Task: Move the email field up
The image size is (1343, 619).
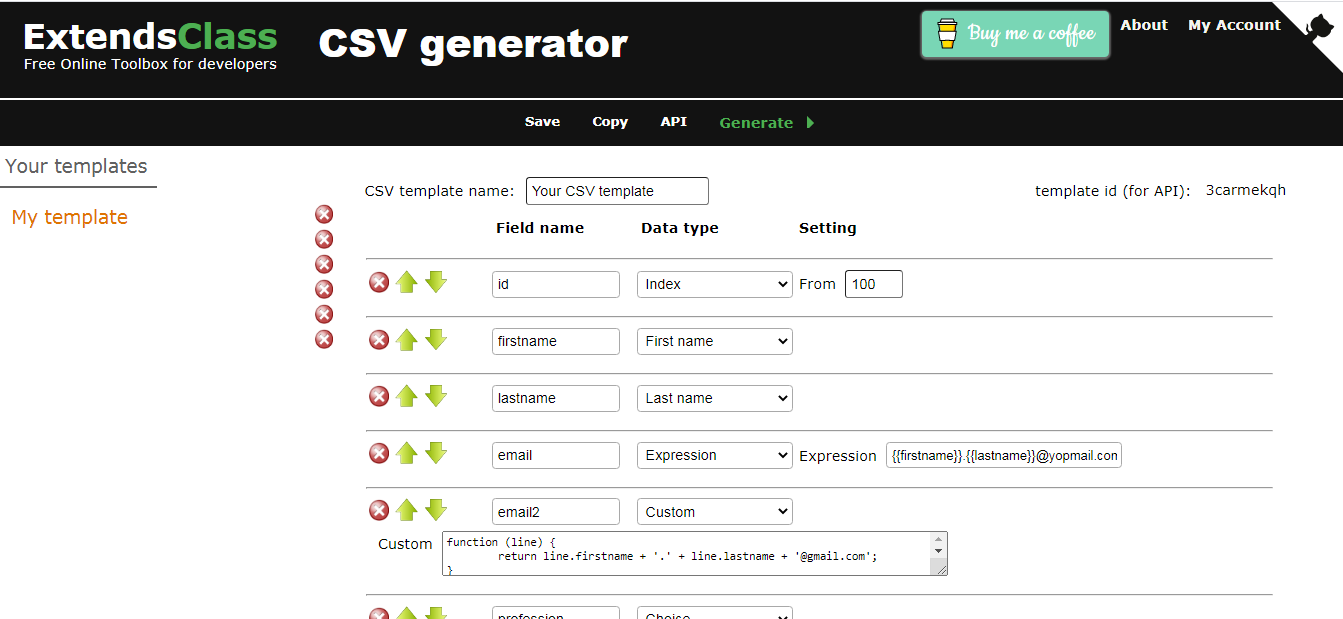Action: click(406, 454)
